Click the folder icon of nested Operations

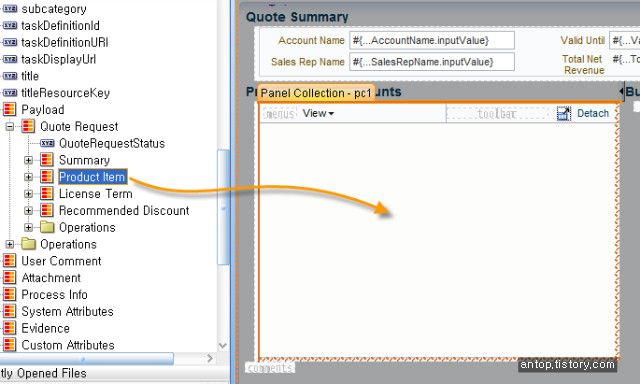[47, 227]
